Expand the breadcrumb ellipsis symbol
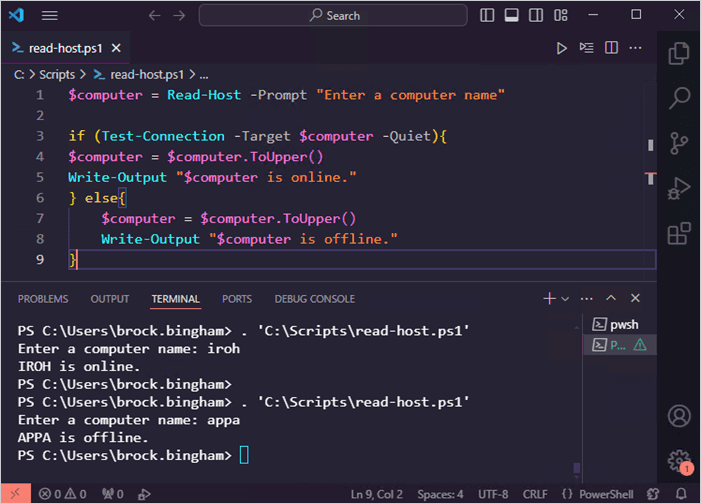Screen dimensions: 701x504 pyautogui.click(x=204, y=75)
